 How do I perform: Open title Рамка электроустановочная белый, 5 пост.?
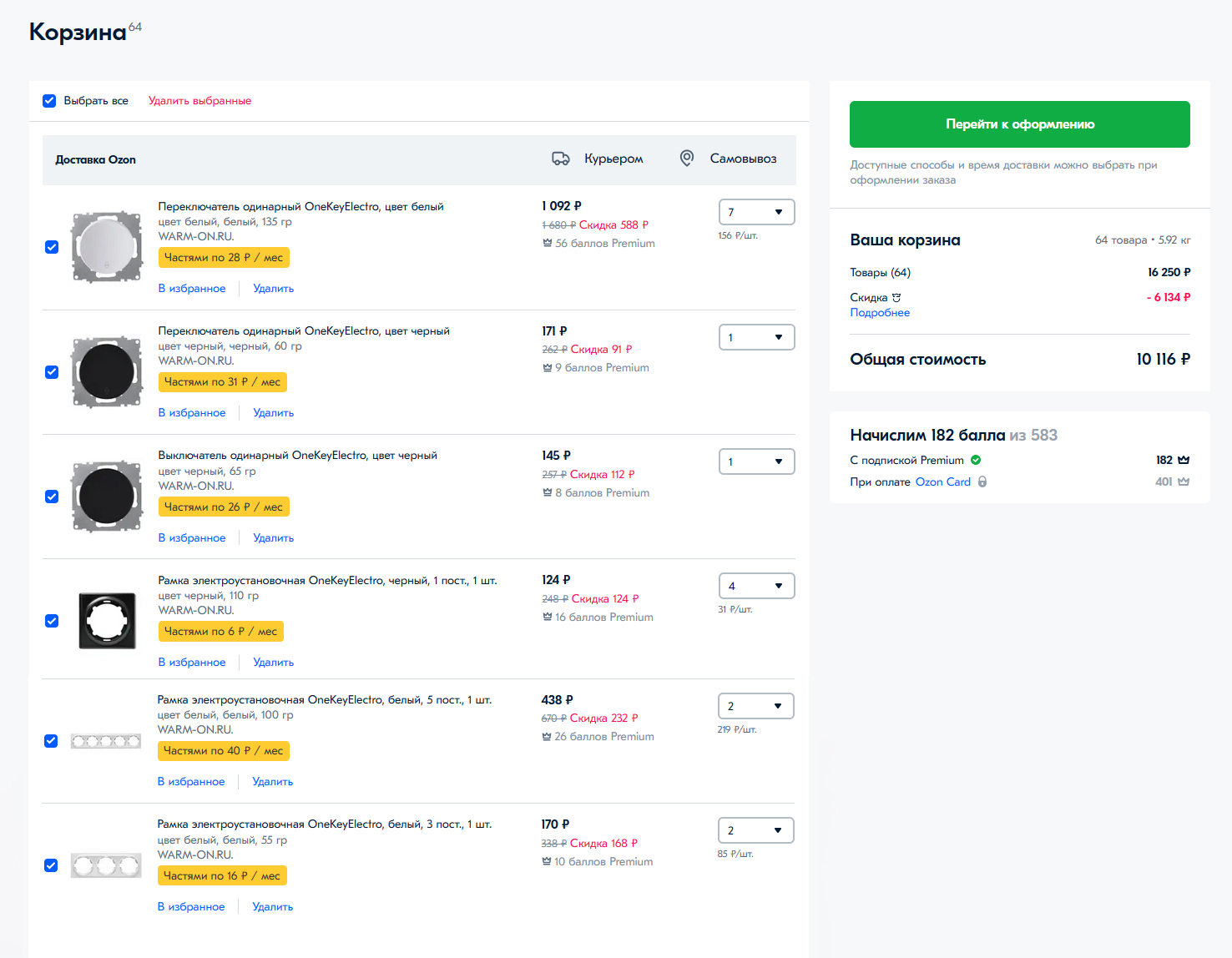325,700
